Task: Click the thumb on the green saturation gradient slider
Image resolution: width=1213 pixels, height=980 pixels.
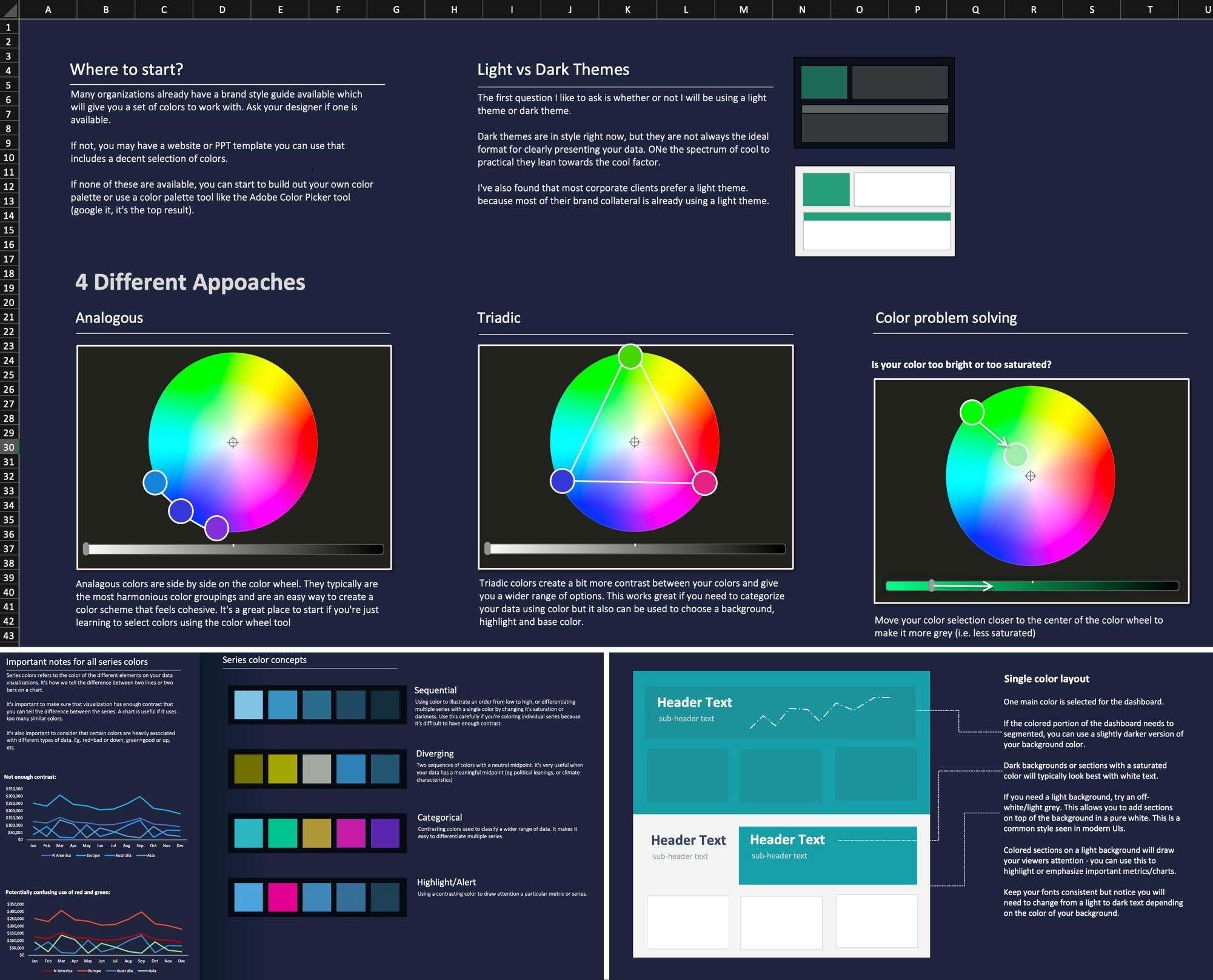Action: click(x=932, y=586)
